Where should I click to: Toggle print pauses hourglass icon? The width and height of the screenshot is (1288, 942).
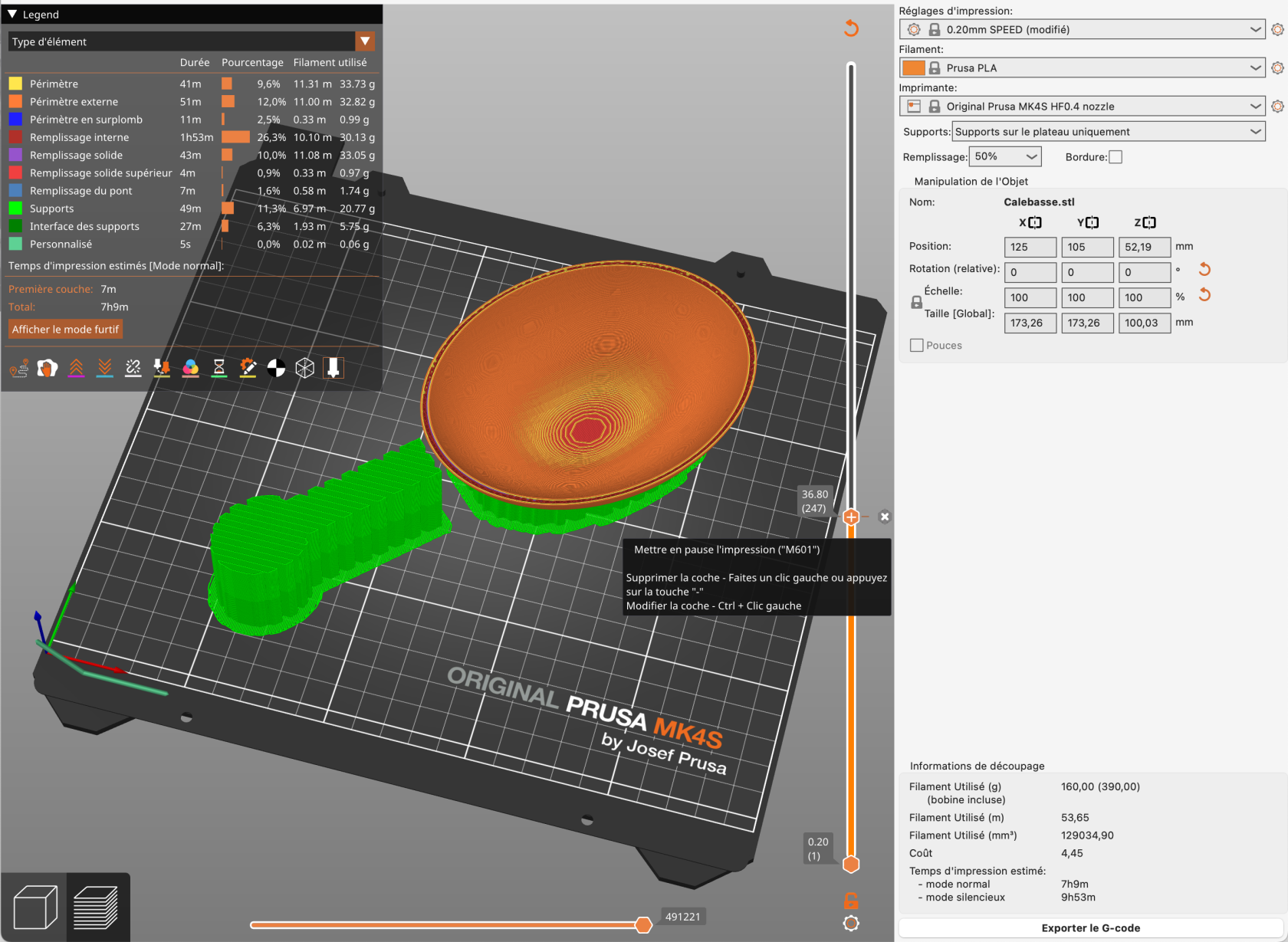[219, 369]
